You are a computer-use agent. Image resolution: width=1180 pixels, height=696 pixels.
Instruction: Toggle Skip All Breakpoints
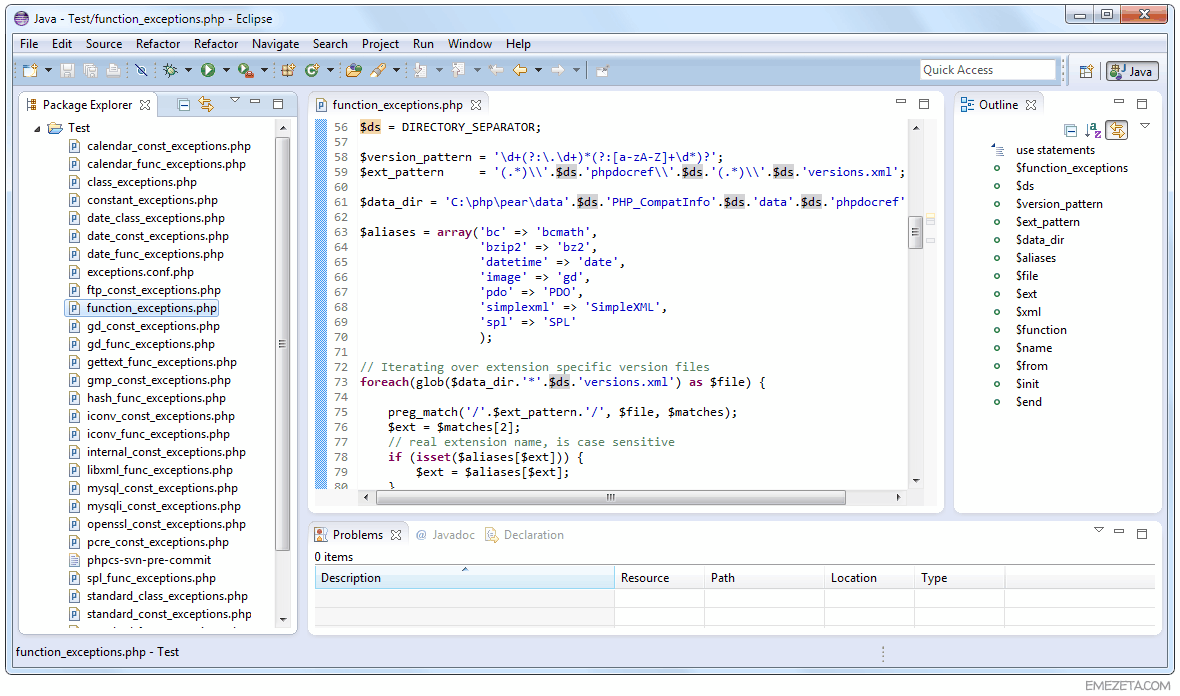[141, 71]
